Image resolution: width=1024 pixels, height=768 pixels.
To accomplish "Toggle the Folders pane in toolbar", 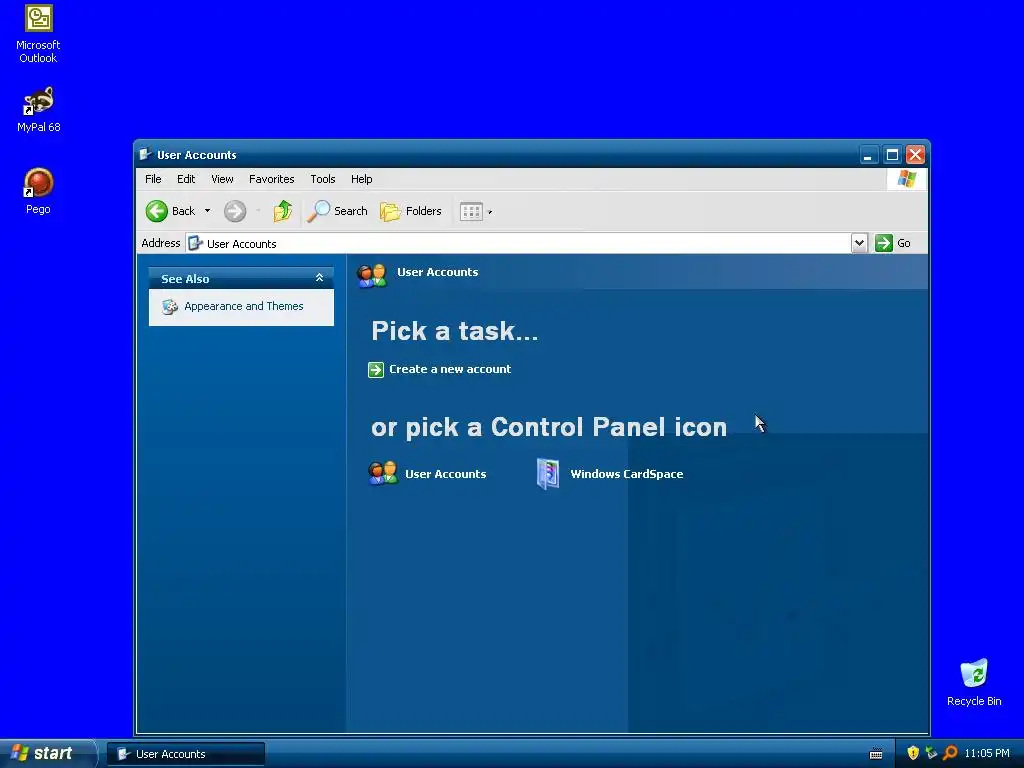I will 411,211.
